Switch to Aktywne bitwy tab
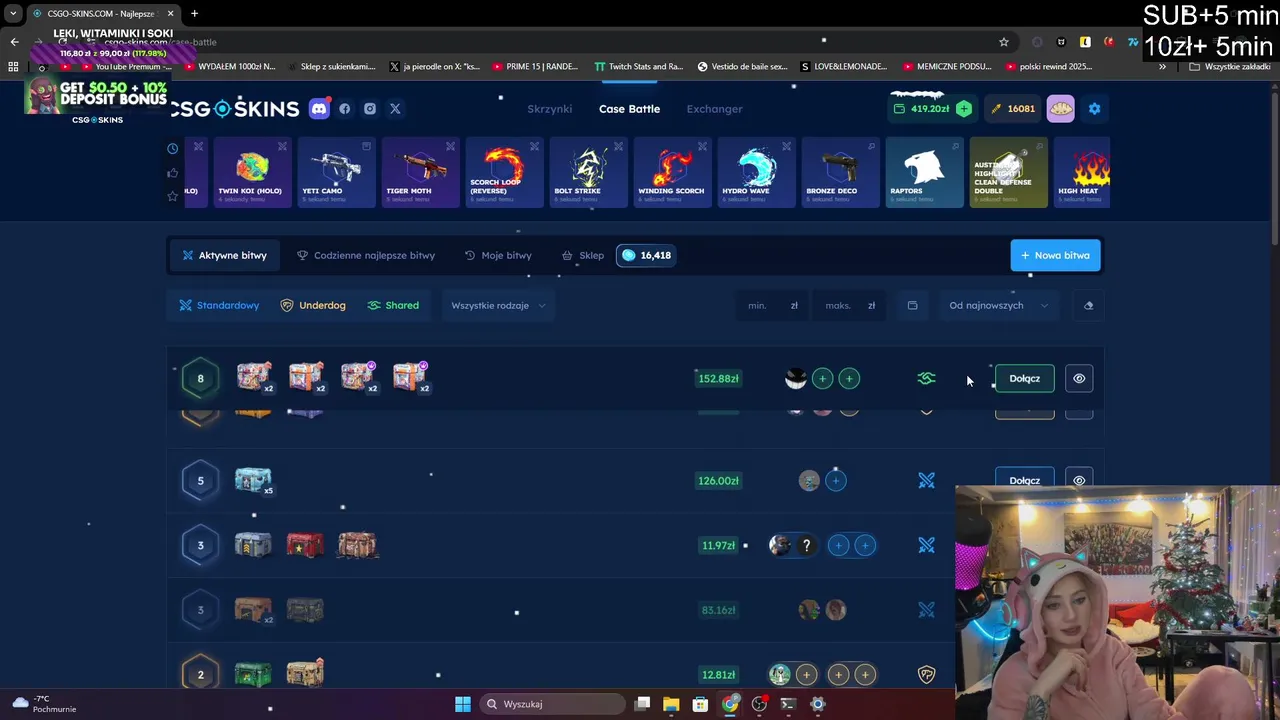Image resolution: width=1280 pixels, height=720 pixels. point(224,255)
